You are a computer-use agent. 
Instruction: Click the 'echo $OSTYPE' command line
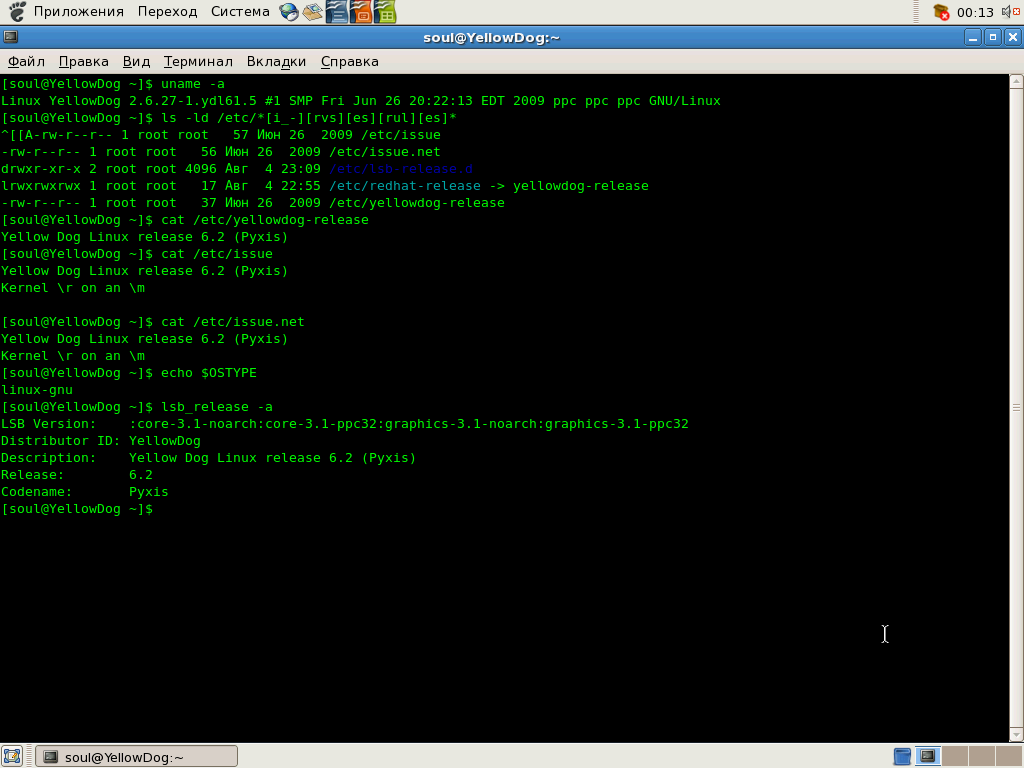[129, 373]
